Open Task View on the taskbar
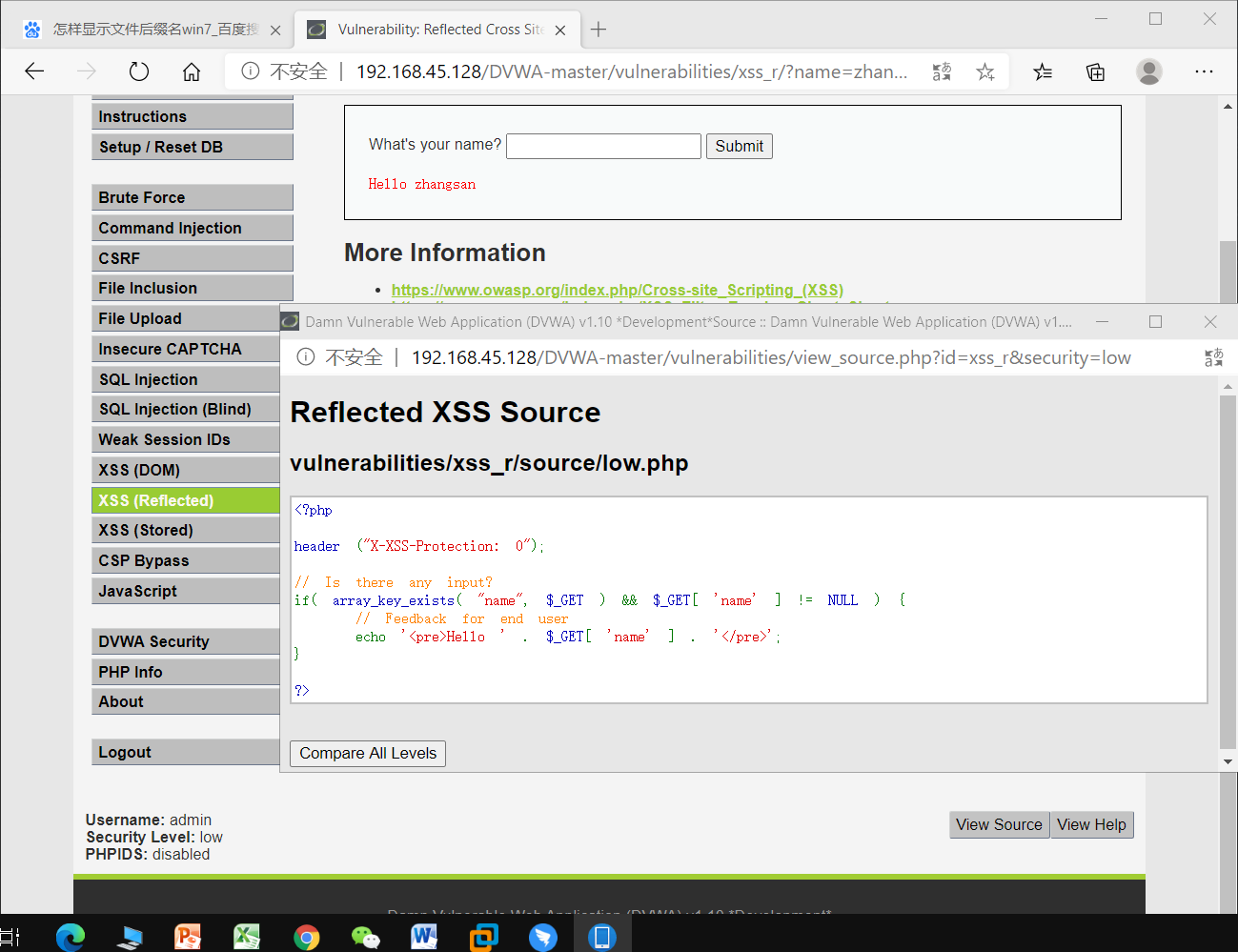 click(x=10, y=937)
